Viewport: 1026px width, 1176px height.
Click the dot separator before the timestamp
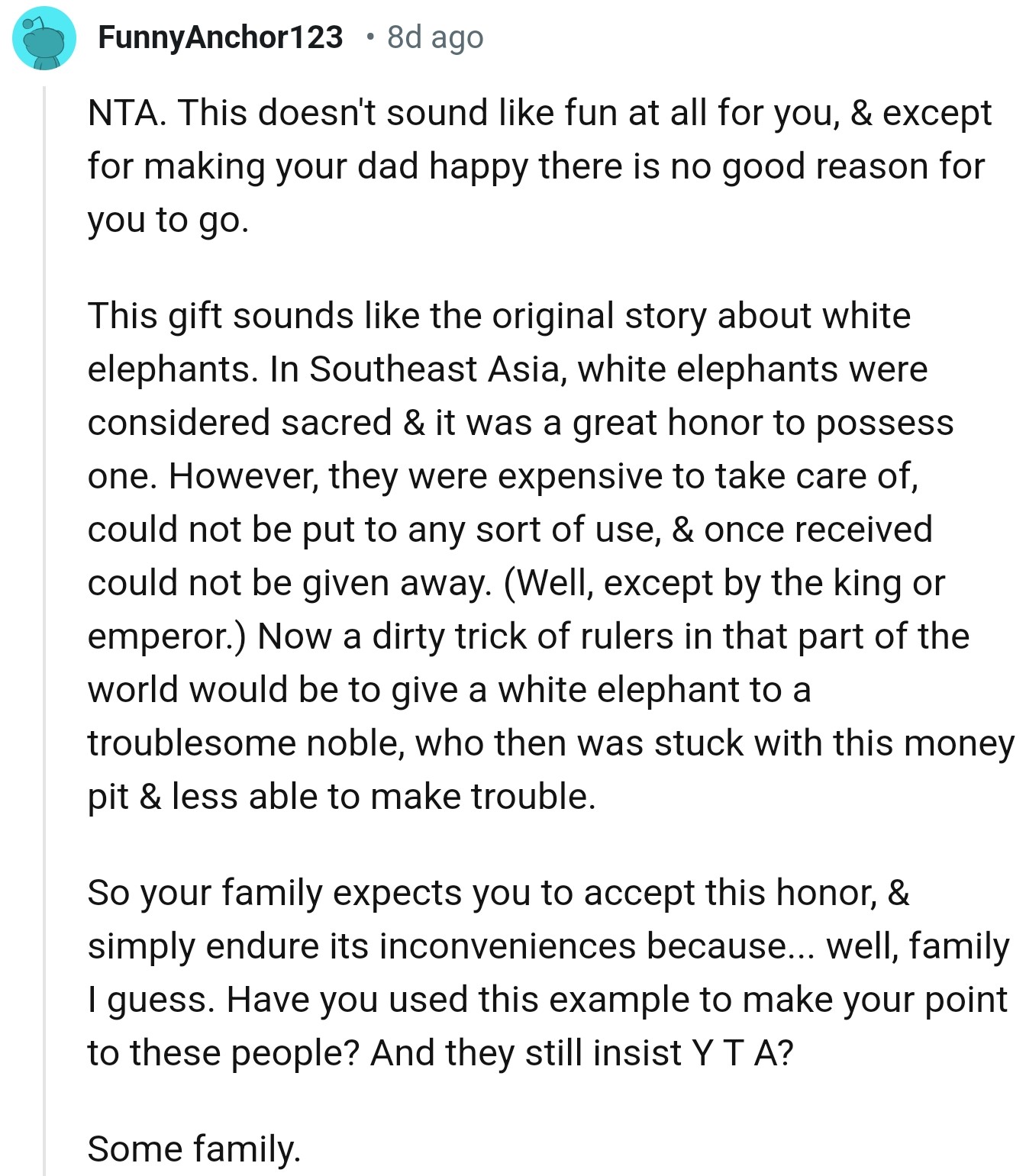click(x=370, y=37)
